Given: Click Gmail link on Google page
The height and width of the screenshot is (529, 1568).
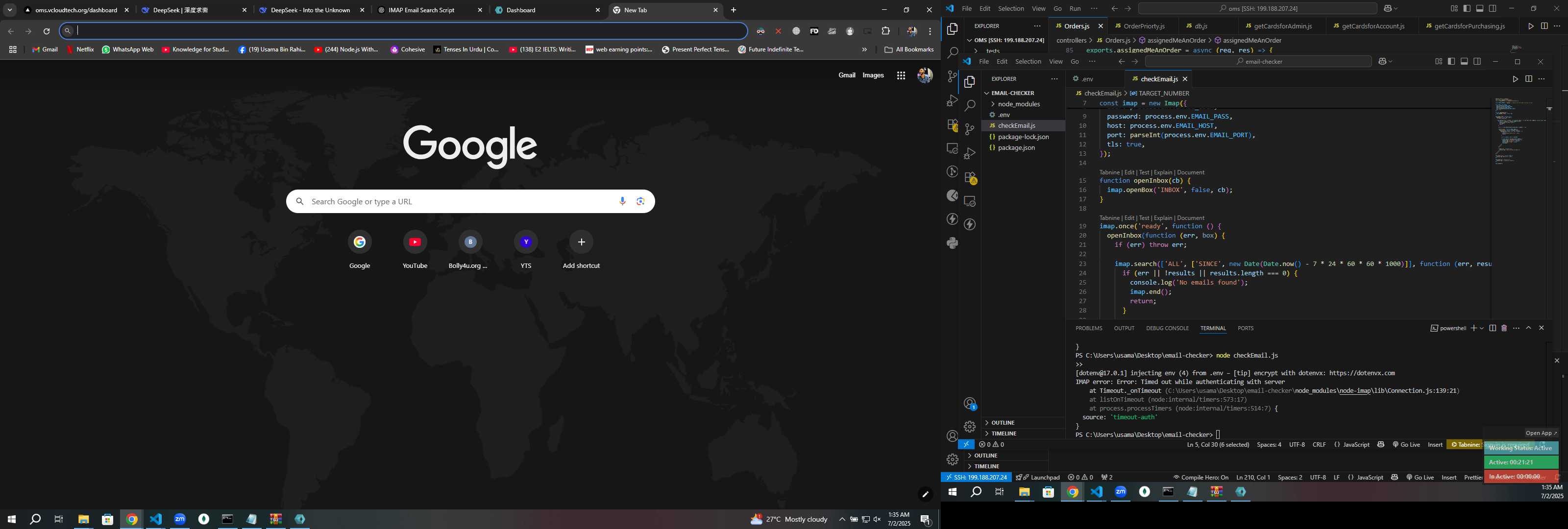Looking at the screenshot, I should click(x=847, y=75).
